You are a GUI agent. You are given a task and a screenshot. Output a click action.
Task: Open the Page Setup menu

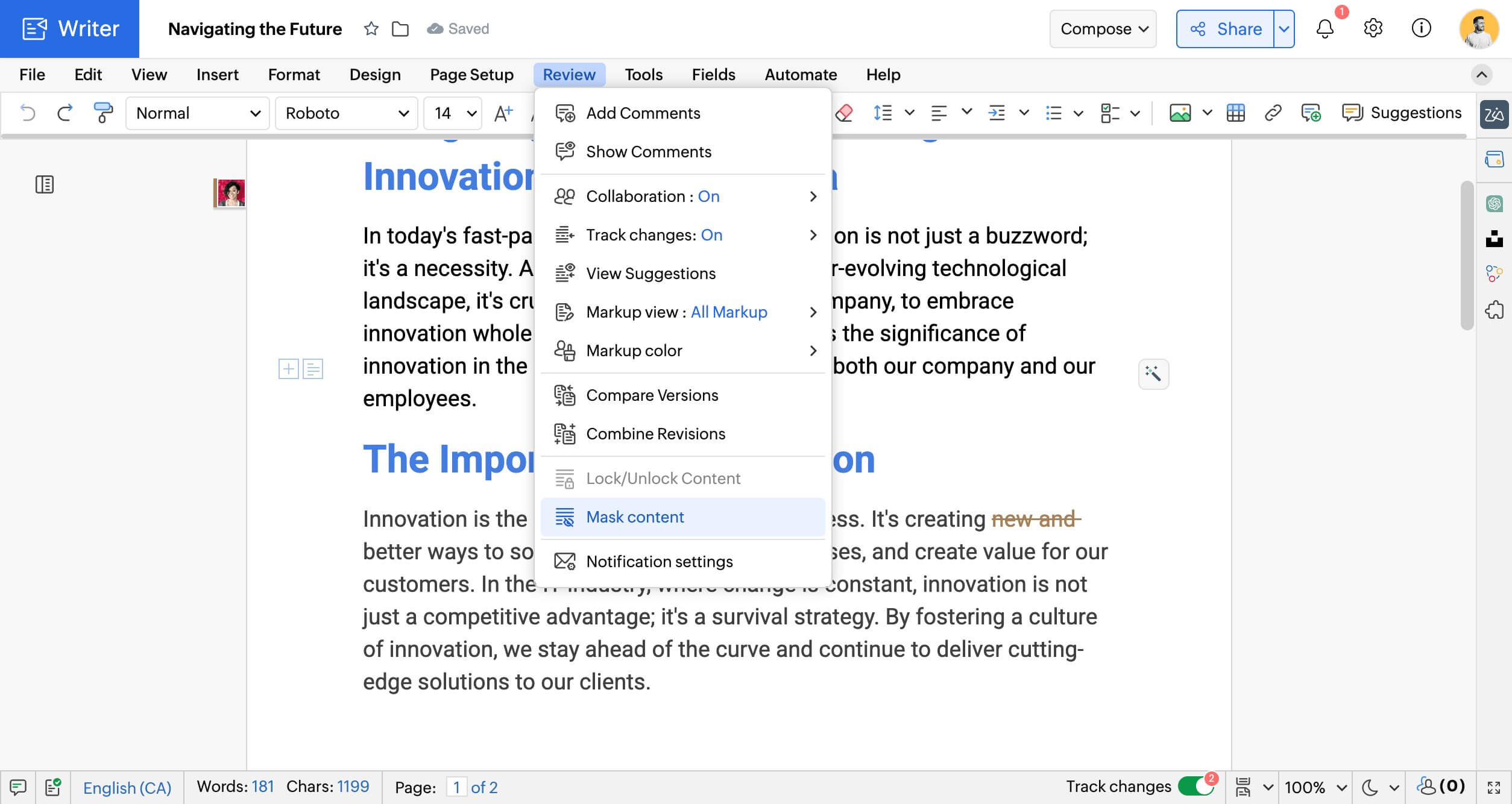coord(471,75)
